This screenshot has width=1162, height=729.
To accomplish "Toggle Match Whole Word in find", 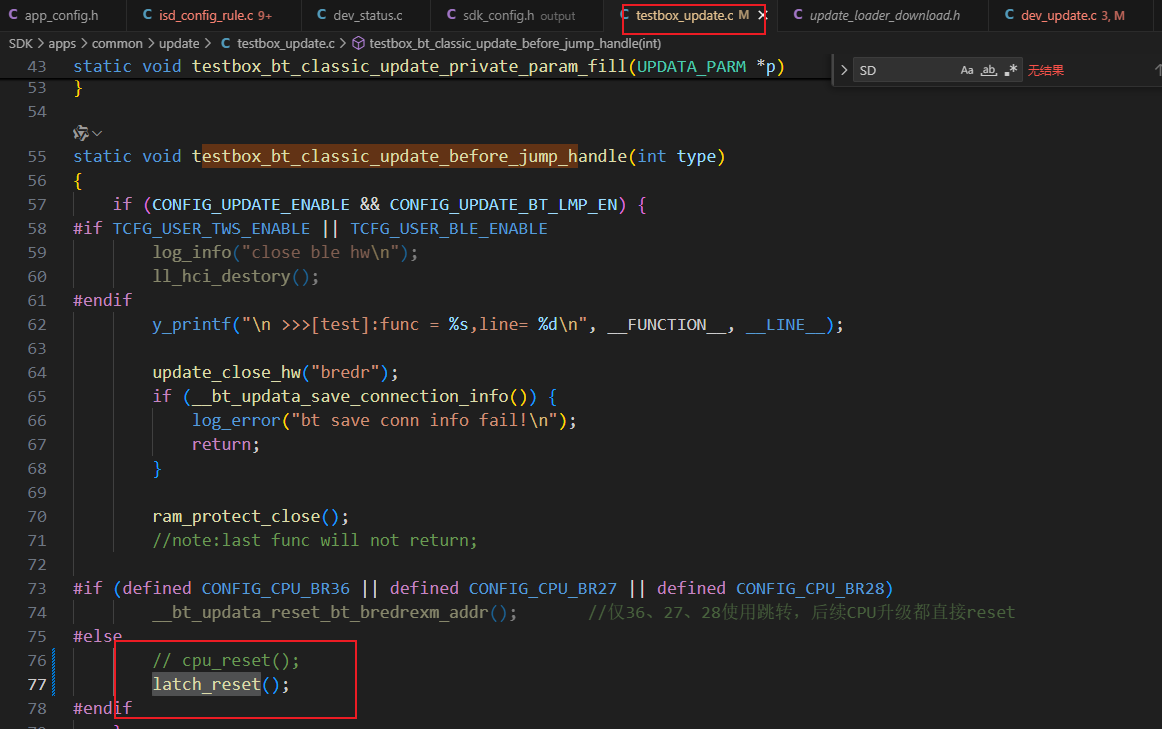I will click(989, 70).
